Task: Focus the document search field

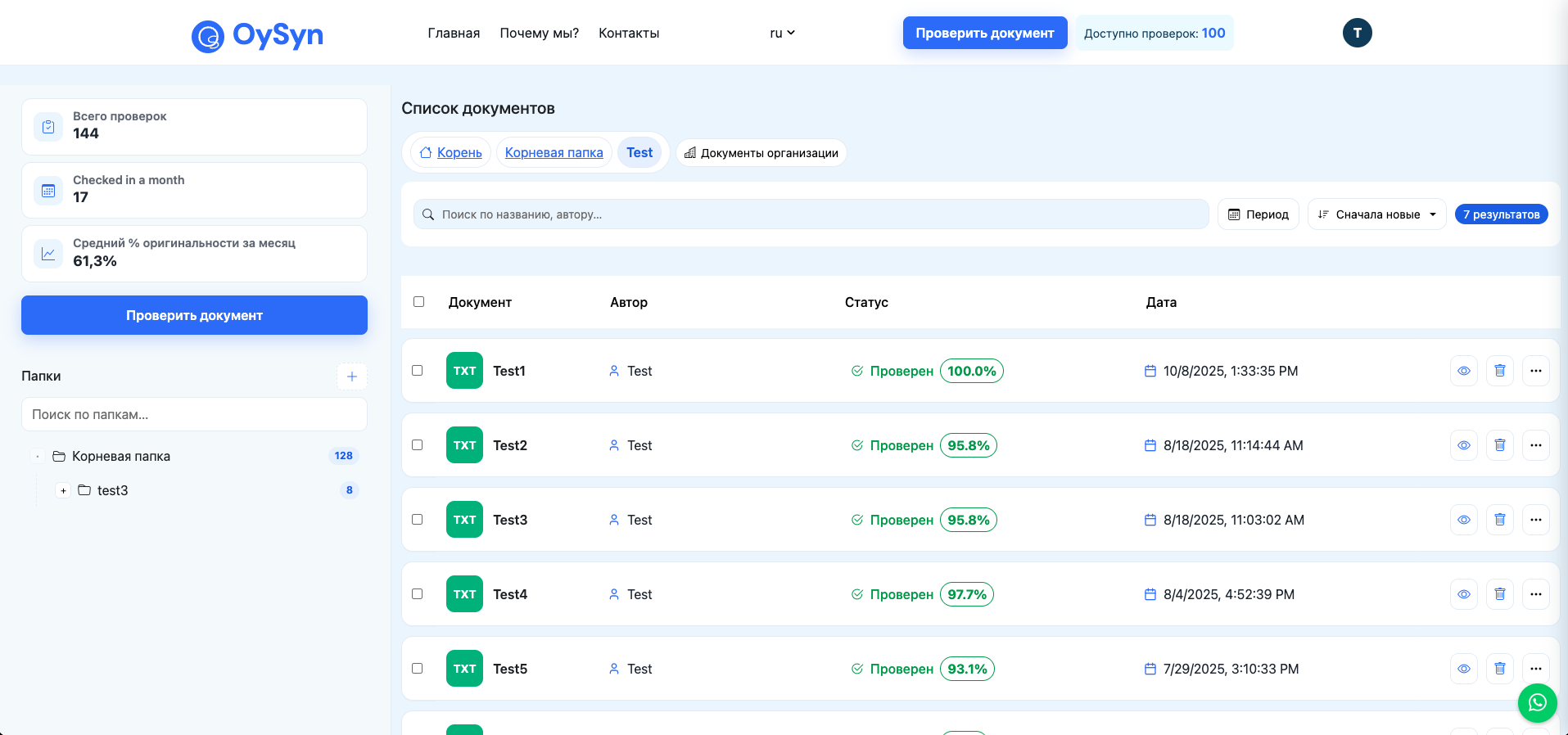Action: point(811,214)
